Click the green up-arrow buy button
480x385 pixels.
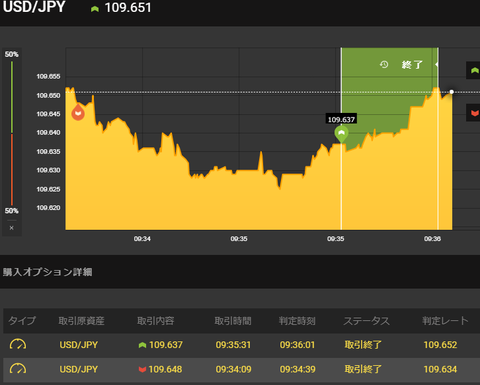coord(473,70)
